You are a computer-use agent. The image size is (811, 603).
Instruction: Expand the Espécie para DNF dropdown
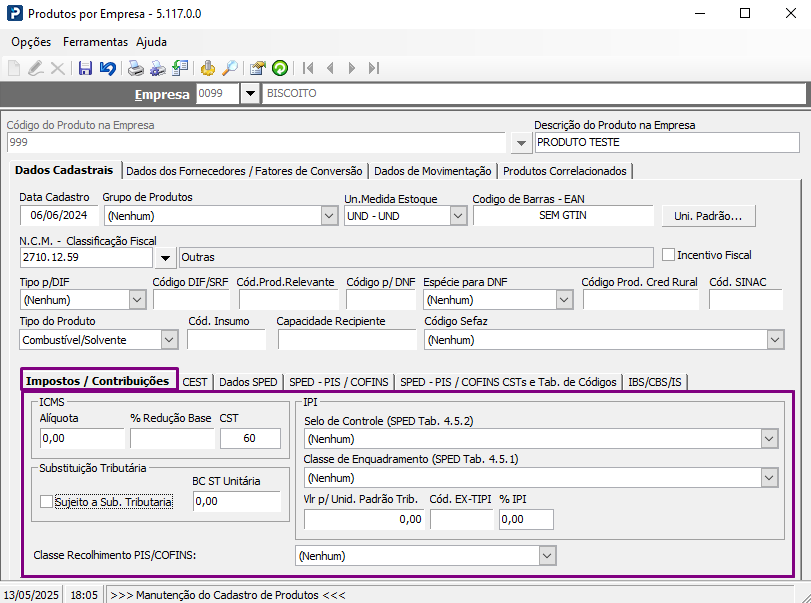coord(564,300)
